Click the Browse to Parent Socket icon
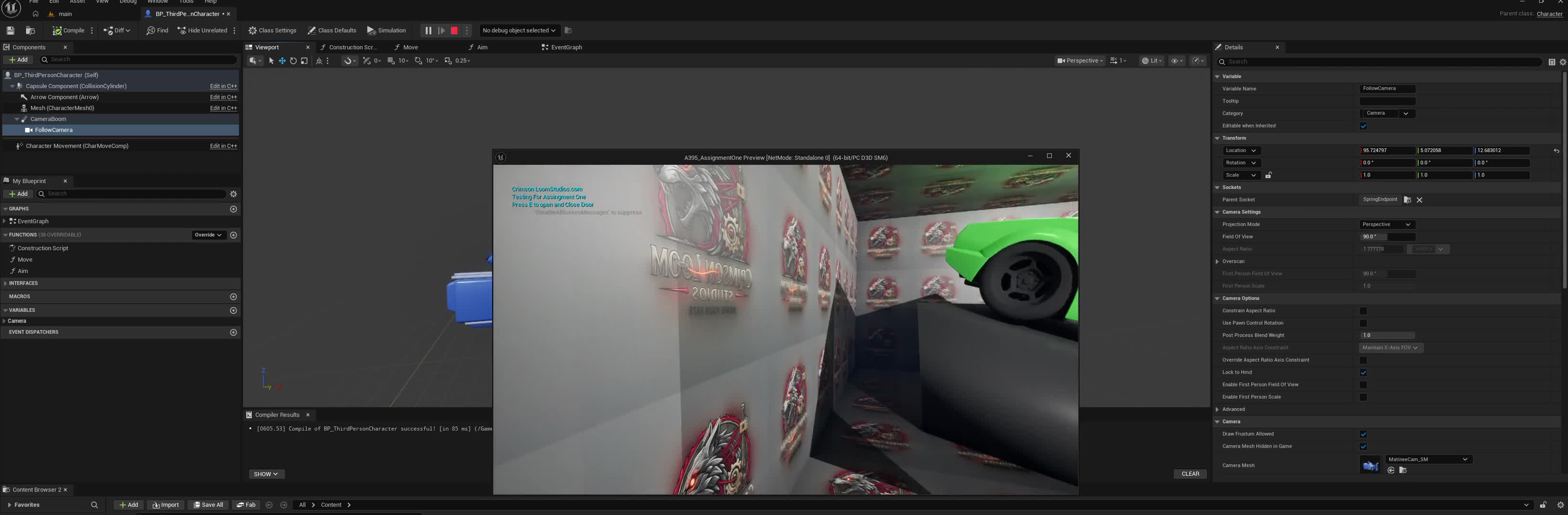Image resolution: width=1568 pixels, height=515 pixels. (x=1407, y=200)
